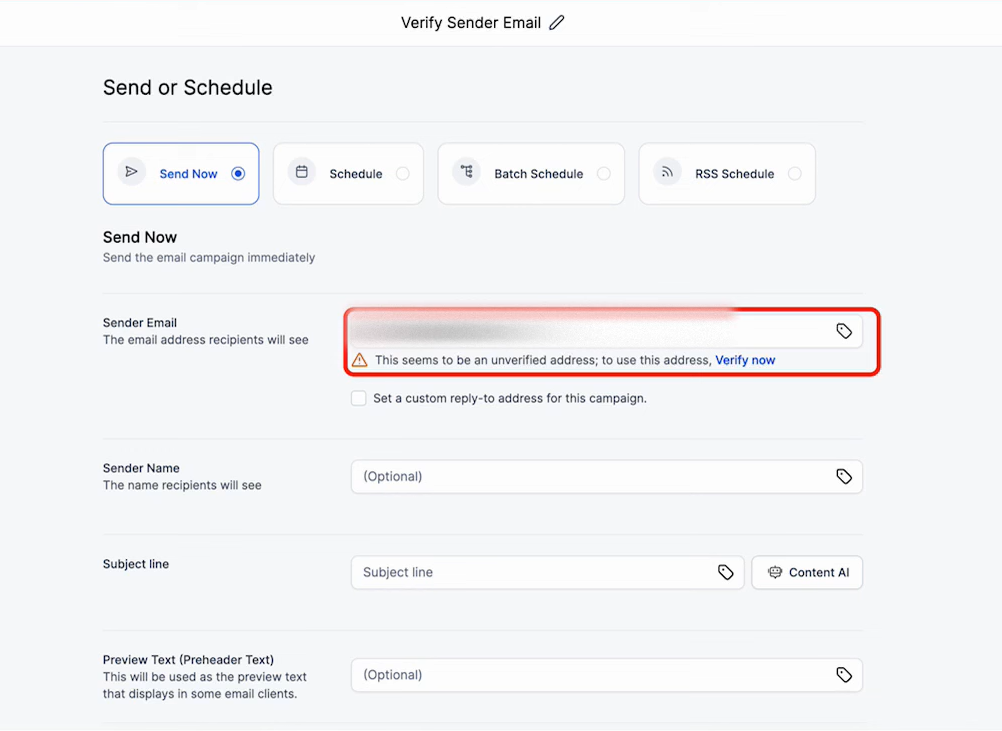This screenshot has height=731, width=1002.
Task: Click the Verify now link
Action: coord(745,360)
